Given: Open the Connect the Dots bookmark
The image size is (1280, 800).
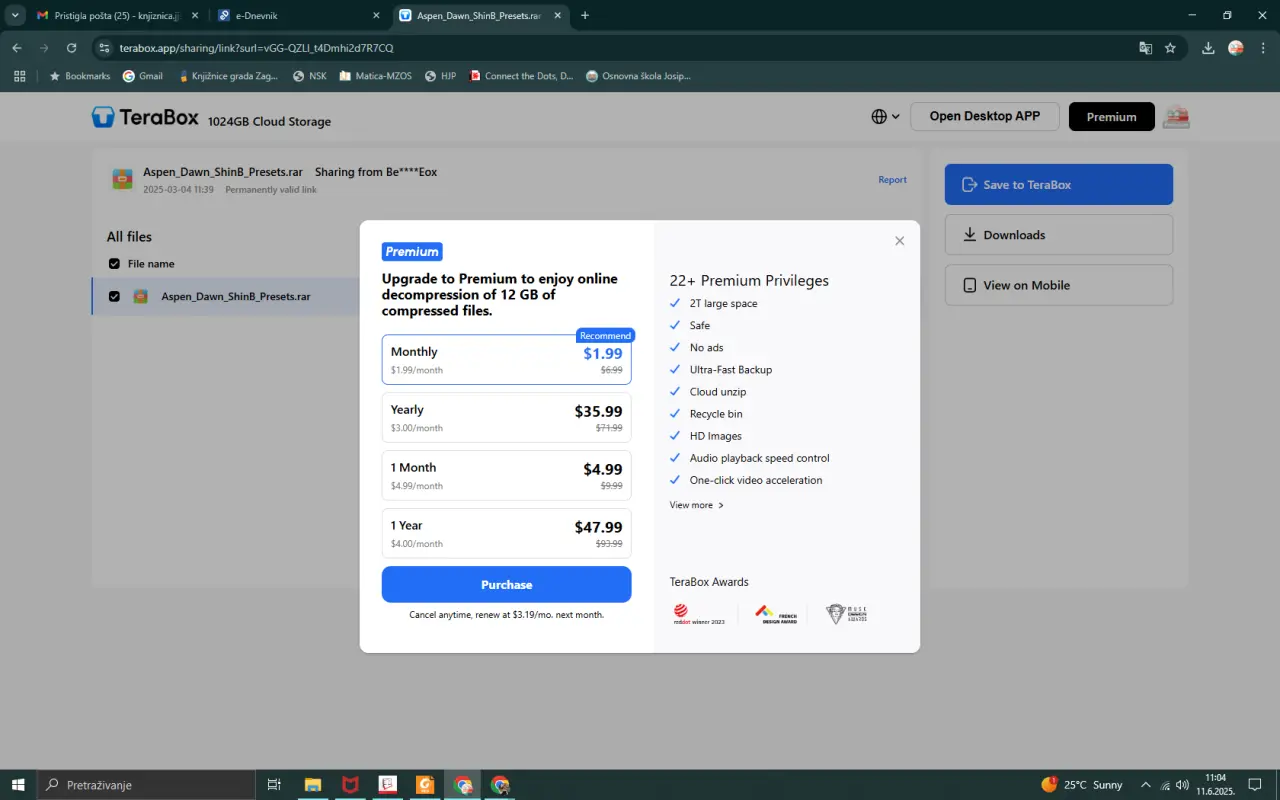Looking at the screenshot, I should 521,76.
